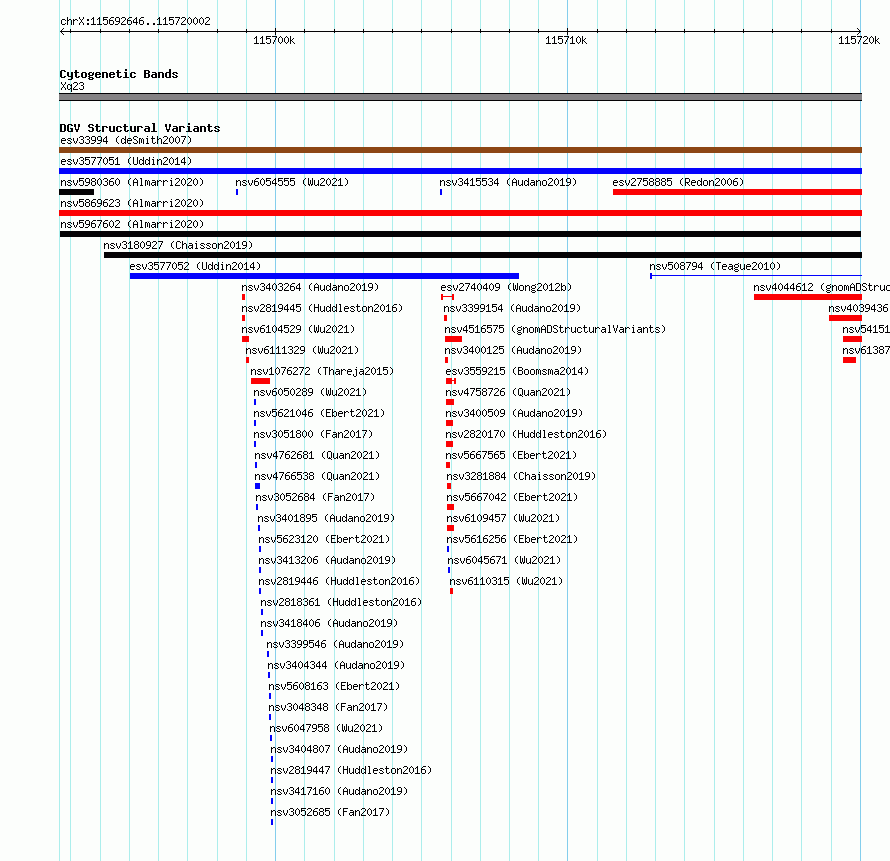Click nsv5623120 (Ebert2021) label

pos(324,539)
